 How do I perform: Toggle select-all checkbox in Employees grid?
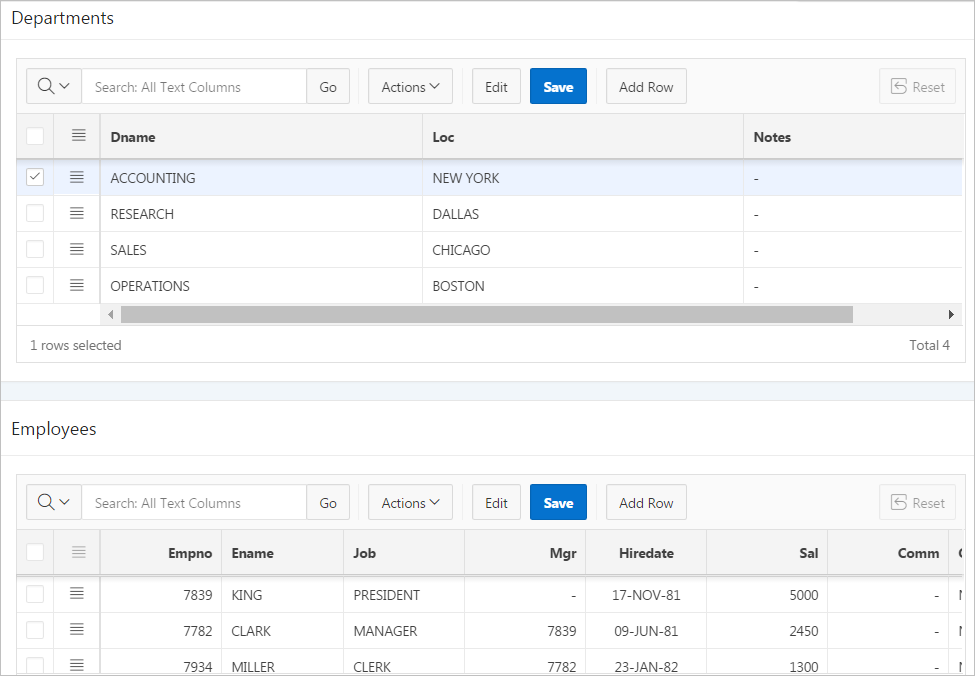point(35,552)
